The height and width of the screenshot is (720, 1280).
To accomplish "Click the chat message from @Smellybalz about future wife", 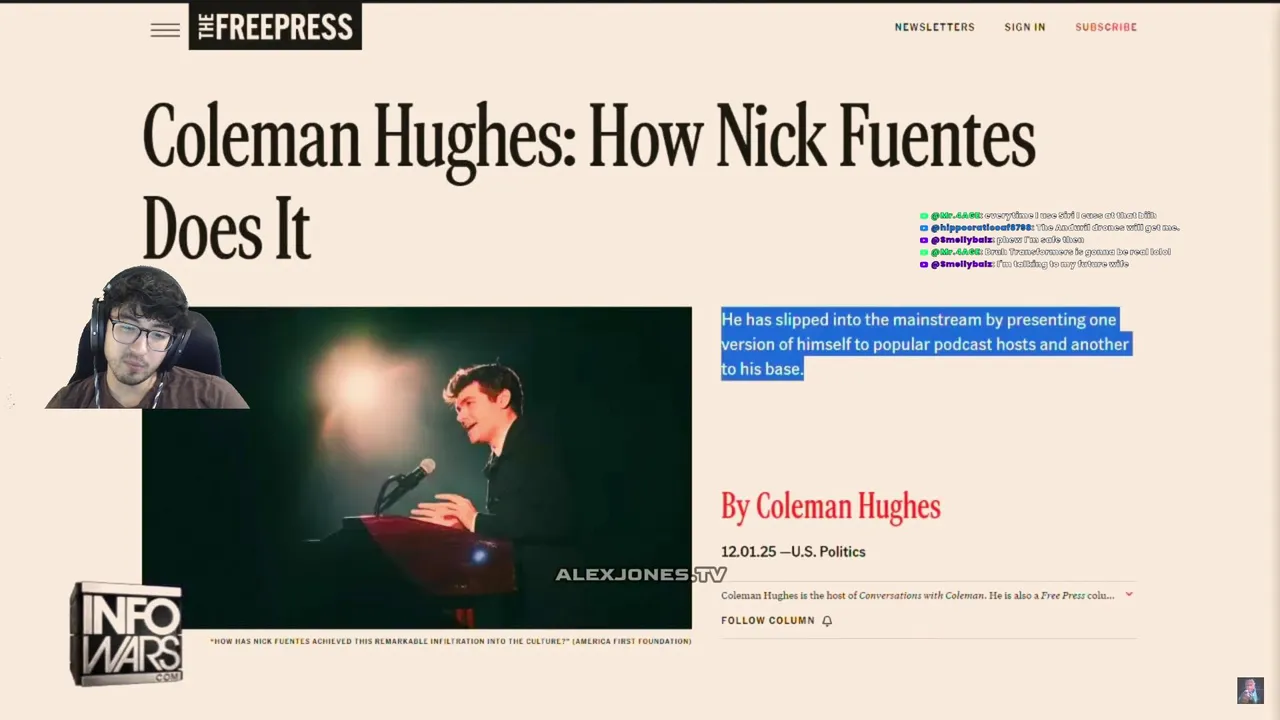I will tap(1024, 264).
